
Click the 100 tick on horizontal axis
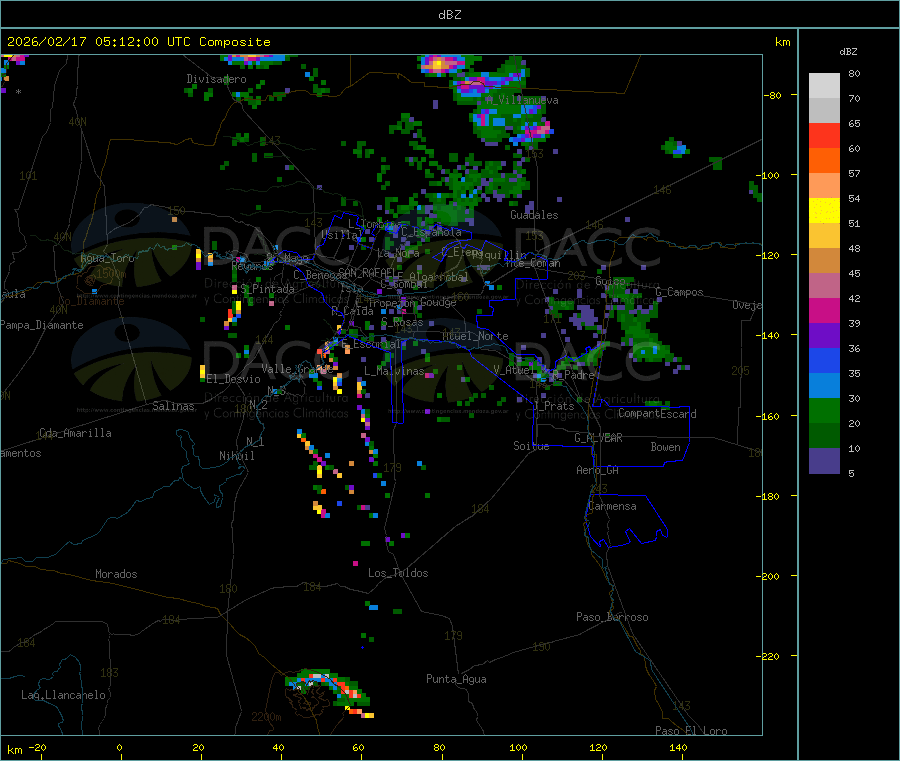click(x=518, y=748)
